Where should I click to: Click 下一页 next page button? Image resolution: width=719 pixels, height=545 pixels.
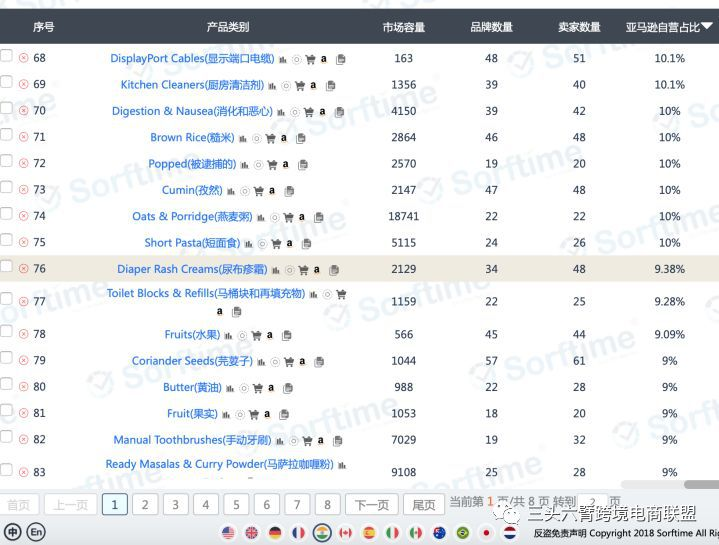372,505
